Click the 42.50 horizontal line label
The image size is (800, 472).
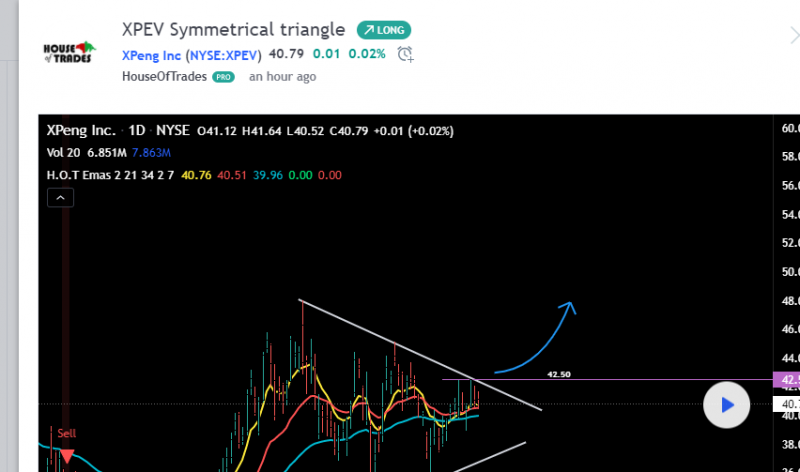[559, 374]
